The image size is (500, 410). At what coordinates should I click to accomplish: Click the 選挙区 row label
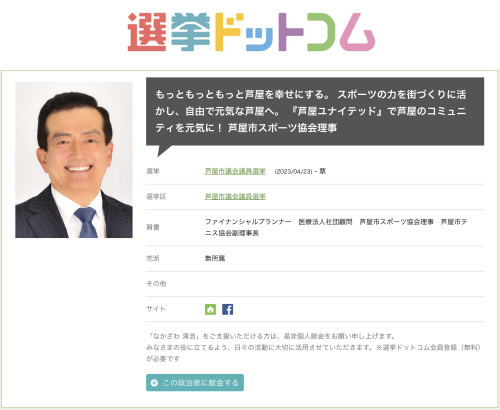[x=156, y=197]
